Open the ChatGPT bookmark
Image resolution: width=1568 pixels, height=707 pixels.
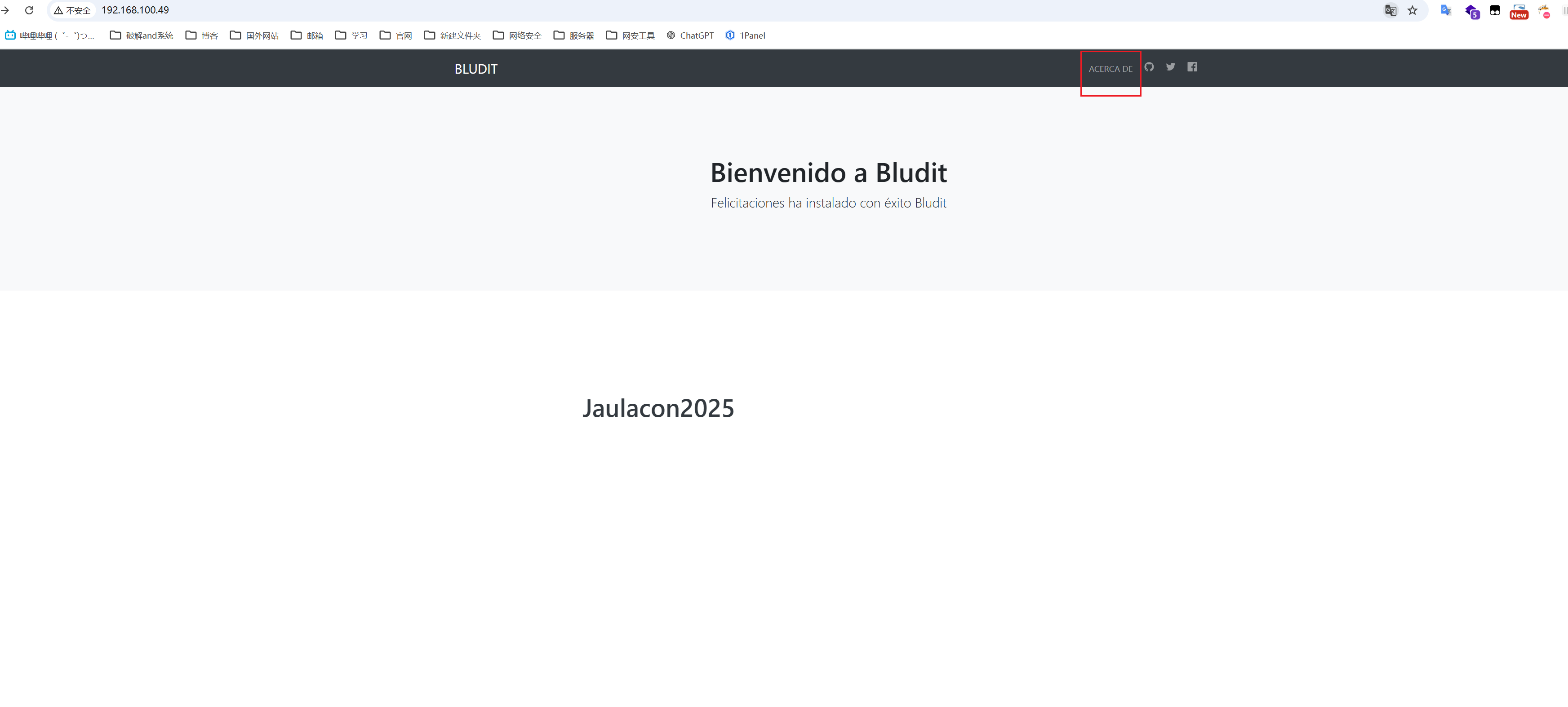(690, 35)
